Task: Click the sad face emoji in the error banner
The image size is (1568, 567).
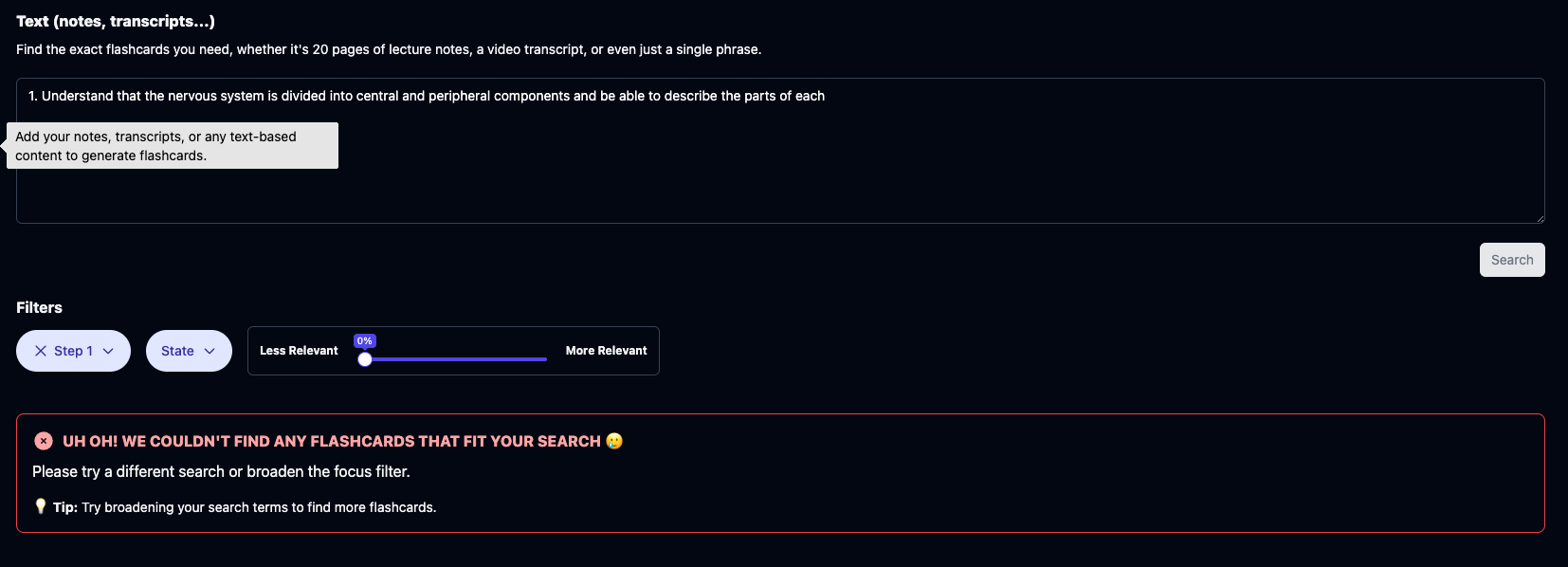Action: tap(614, 441)
